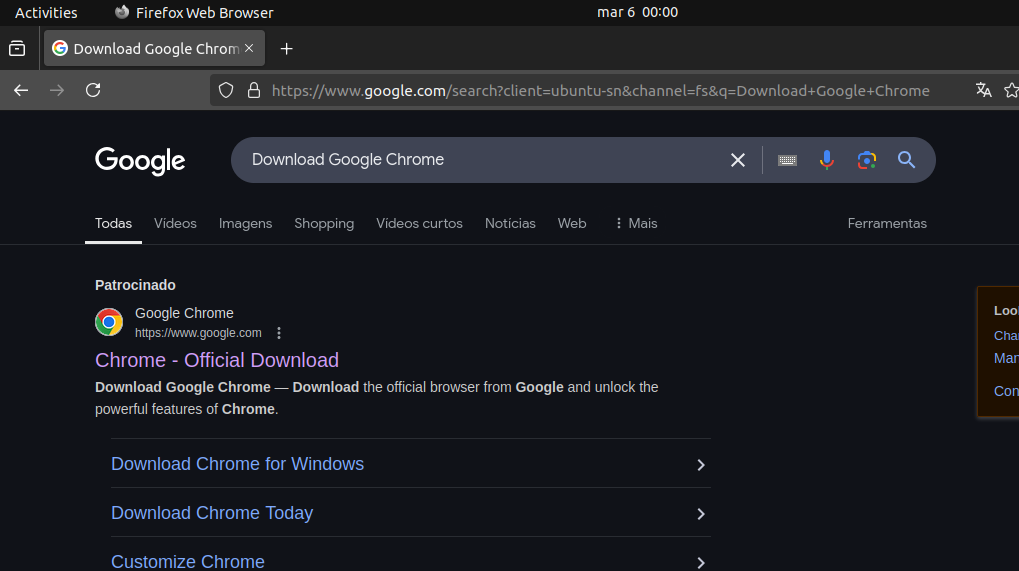This screenshot has width=1019, height=571.
Task: Expand the Download Chrome Today chevron
Action: click(701, 514)
